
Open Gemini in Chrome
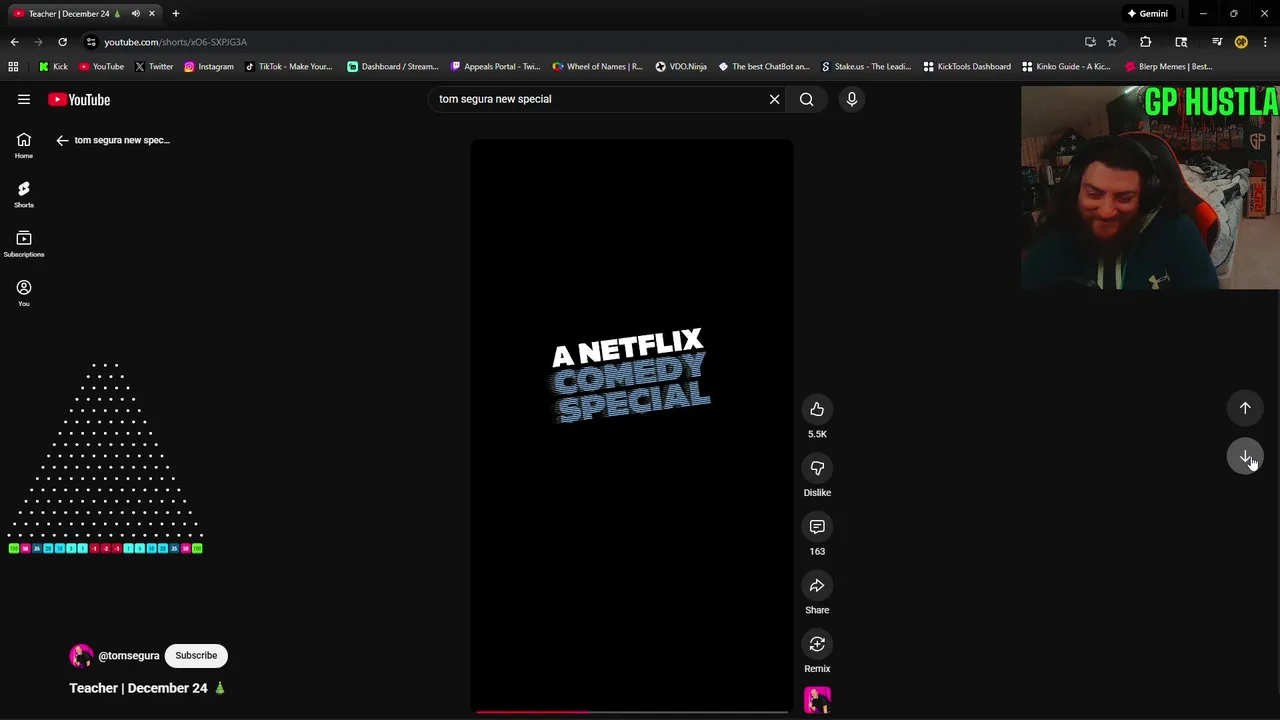1147,14
